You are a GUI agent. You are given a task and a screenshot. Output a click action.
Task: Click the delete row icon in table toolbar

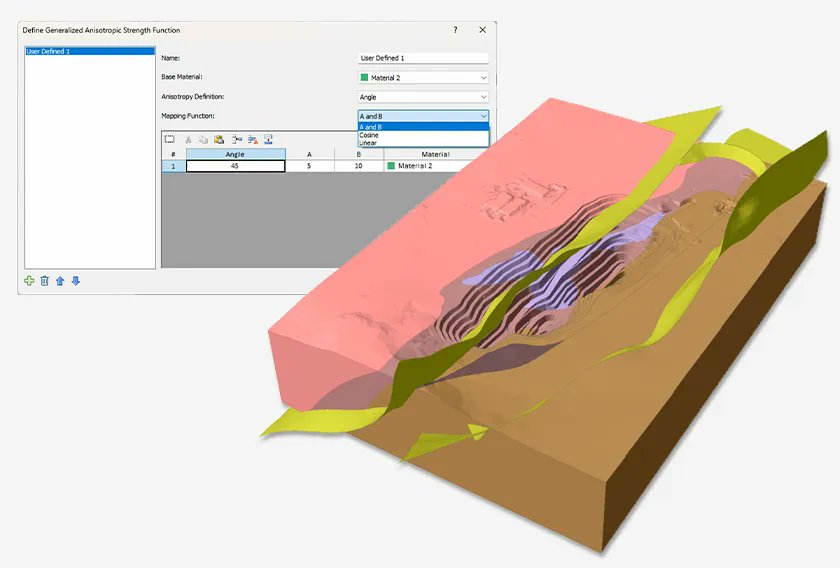point(253,140)
